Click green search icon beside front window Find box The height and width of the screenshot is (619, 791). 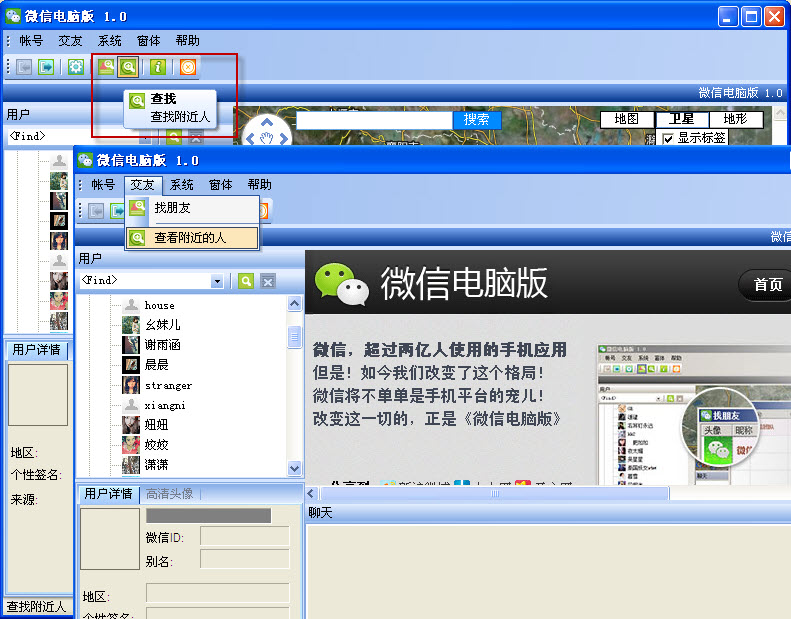coord(246,281)
